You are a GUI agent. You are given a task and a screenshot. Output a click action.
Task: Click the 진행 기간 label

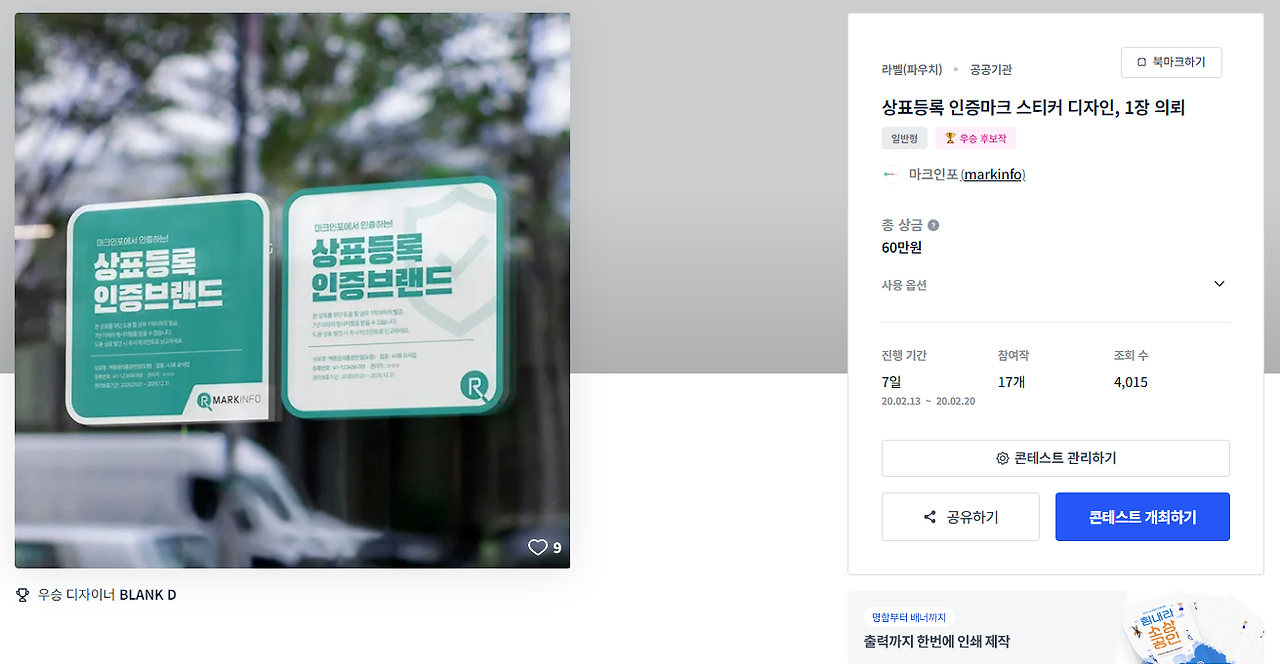tap(904, 355)
